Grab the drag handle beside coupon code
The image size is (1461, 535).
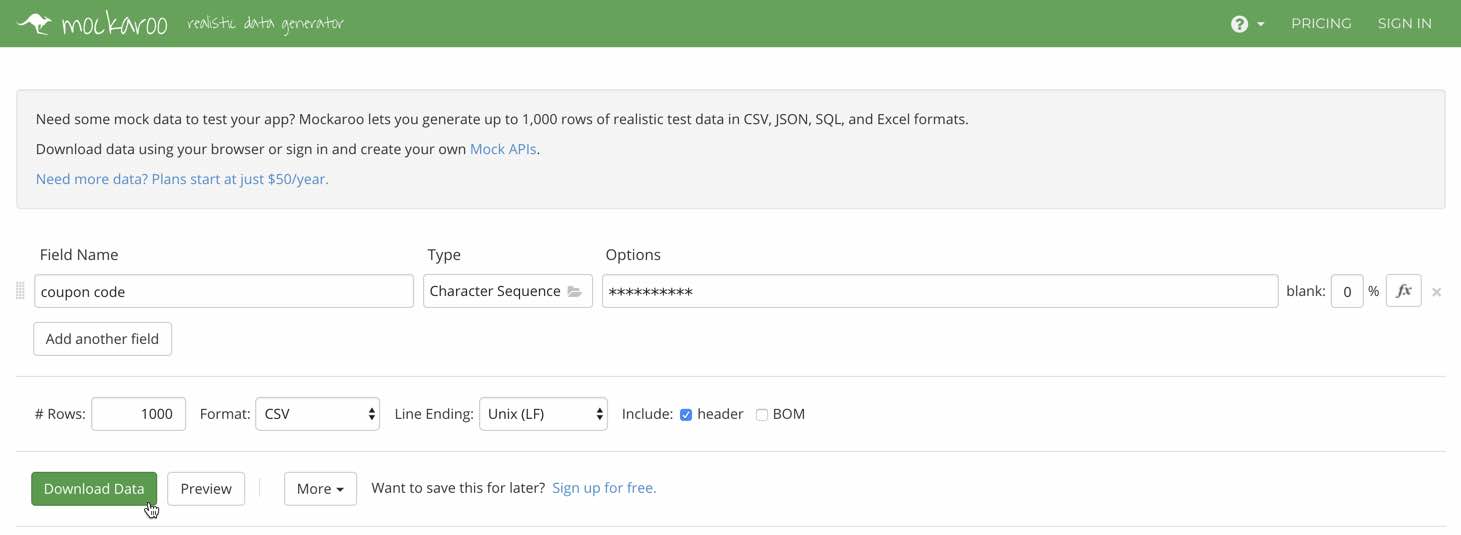20,291
